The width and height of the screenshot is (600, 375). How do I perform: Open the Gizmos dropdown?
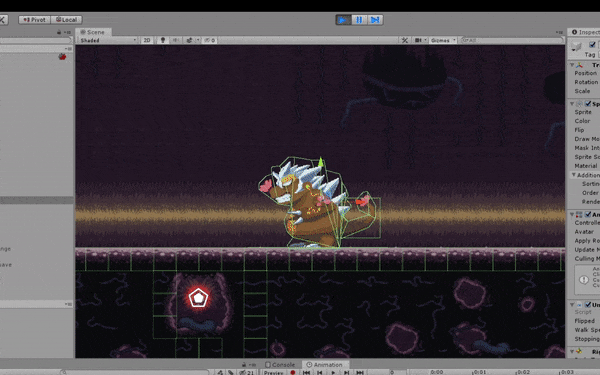[x=443, y=40]
